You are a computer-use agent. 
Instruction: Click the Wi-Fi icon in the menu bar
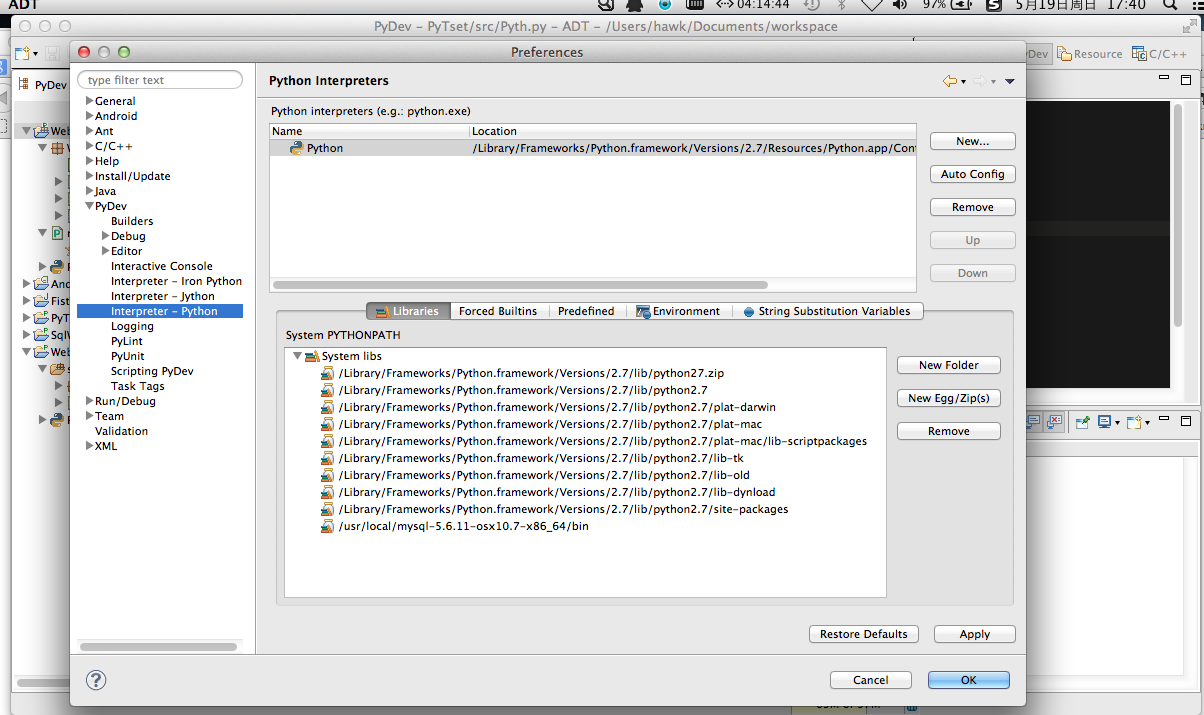pyautogui.click(x=871, y=5)
